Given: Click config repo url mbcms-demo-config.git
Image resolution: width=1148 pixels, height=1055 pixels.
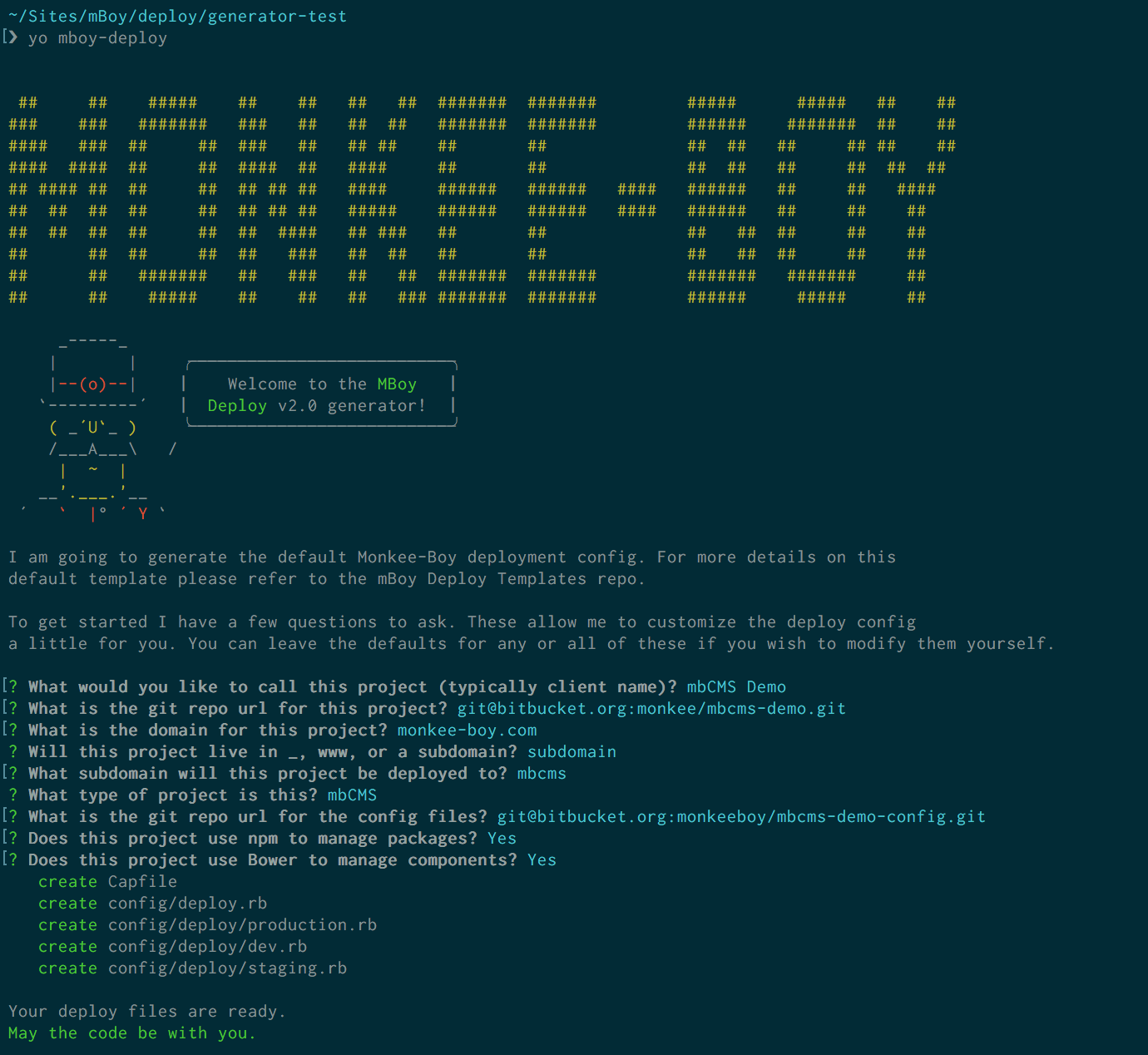Looking at the screenshot, I should pyautogui.click(x=741, y=817).
